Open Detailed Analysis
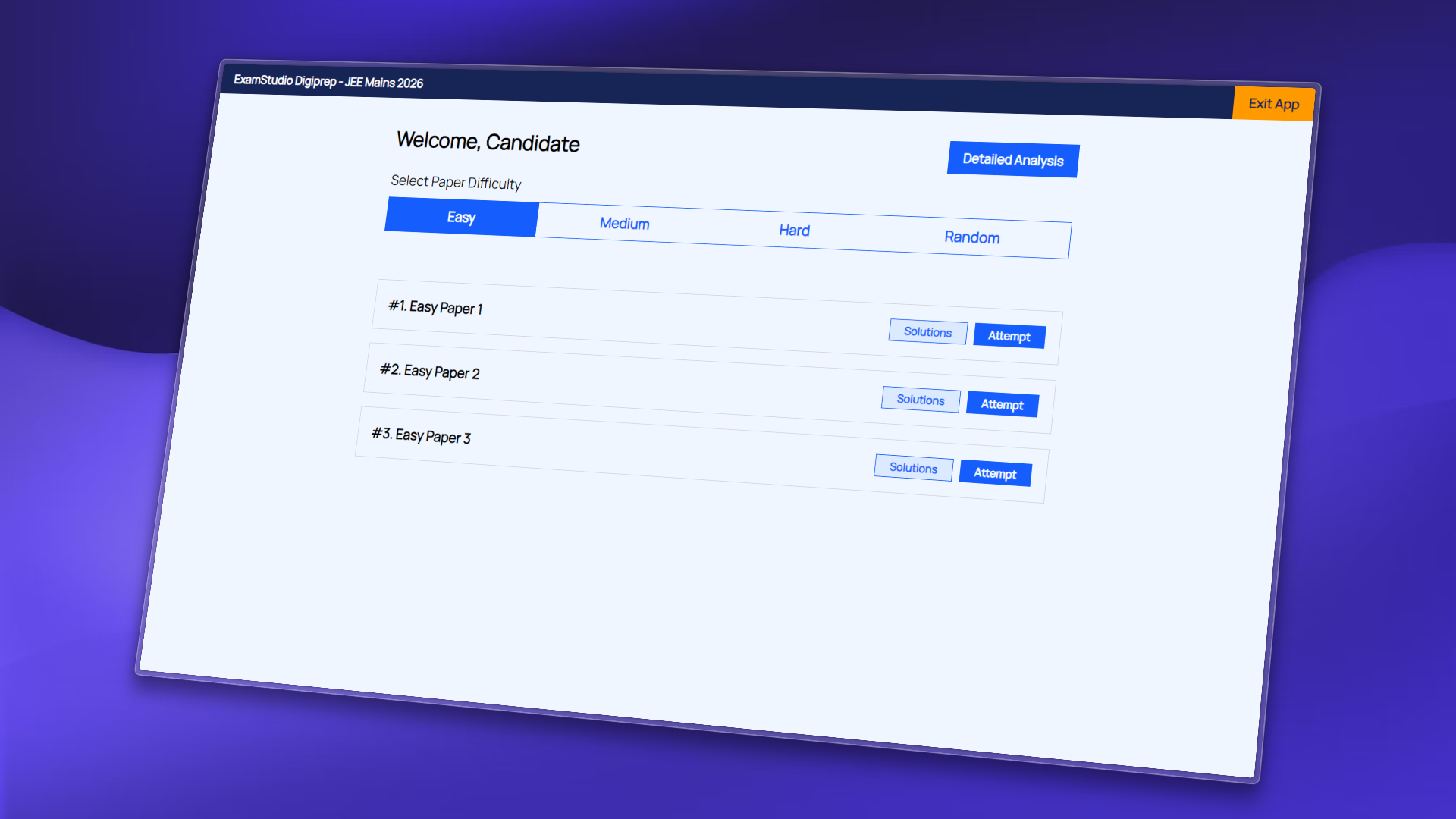The image size is (1456, 819). (1013, 159)
